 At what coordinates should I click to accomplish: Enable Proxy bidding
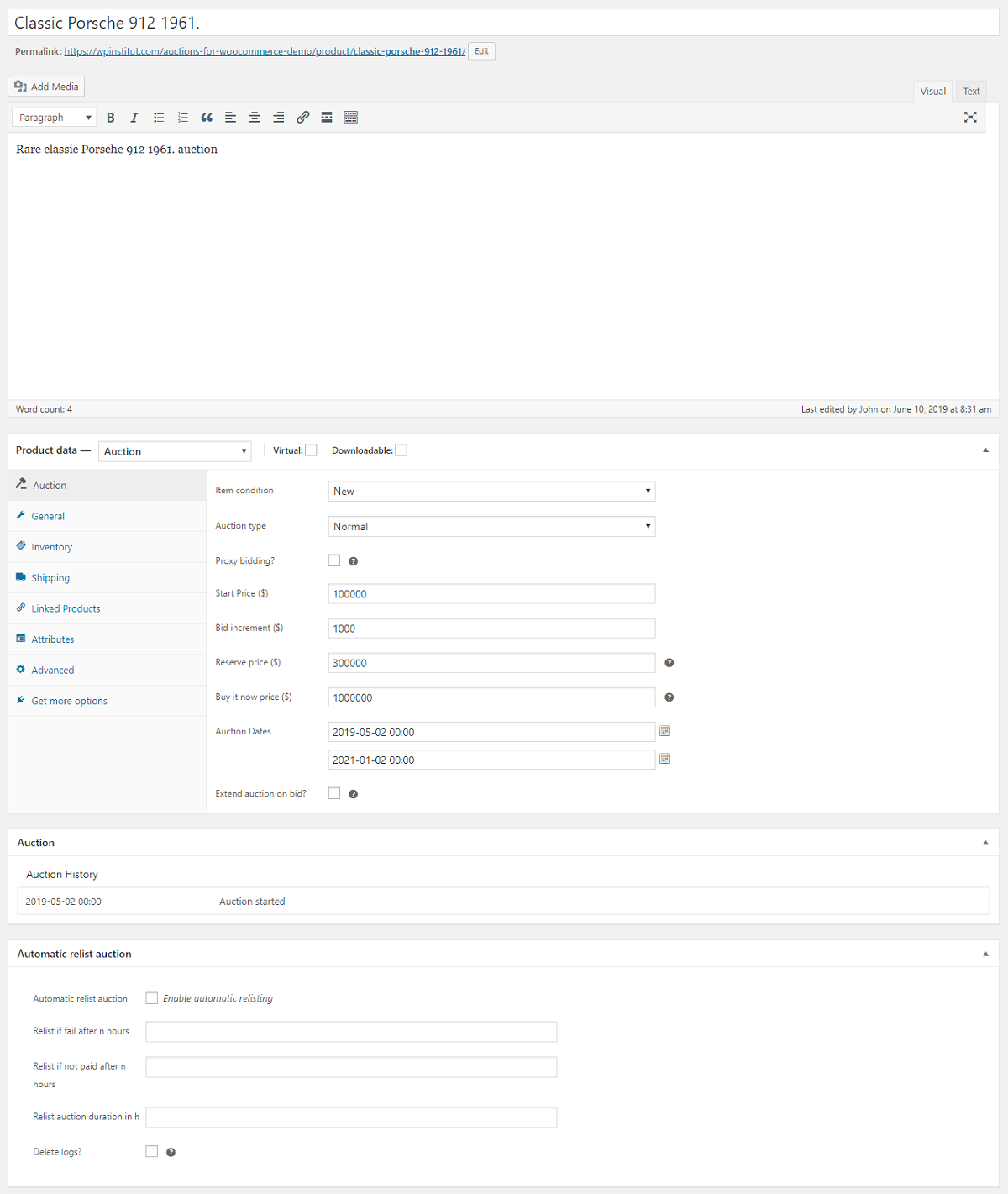pos(333,560)
